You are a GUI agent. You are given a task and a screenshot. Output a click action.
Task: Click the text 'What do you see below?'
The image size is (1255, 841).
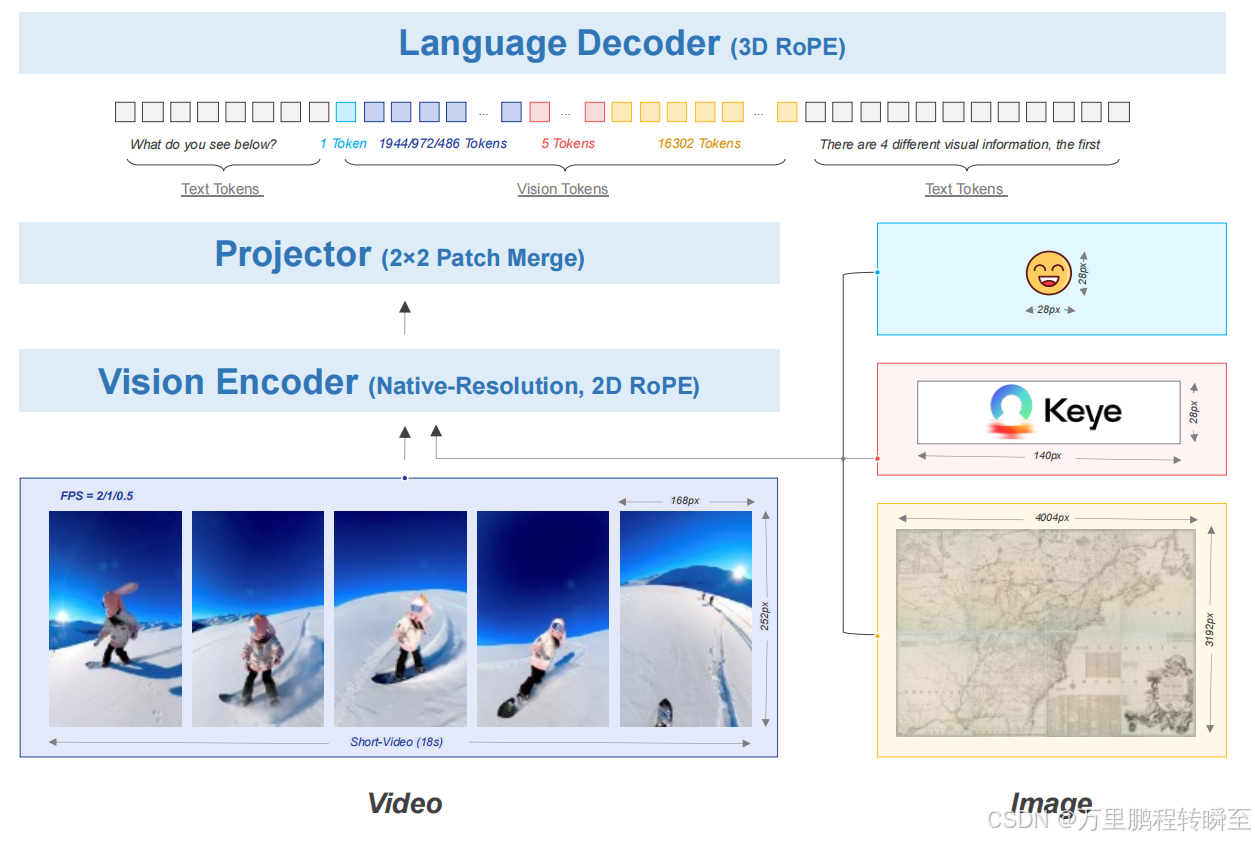(203, 144)
